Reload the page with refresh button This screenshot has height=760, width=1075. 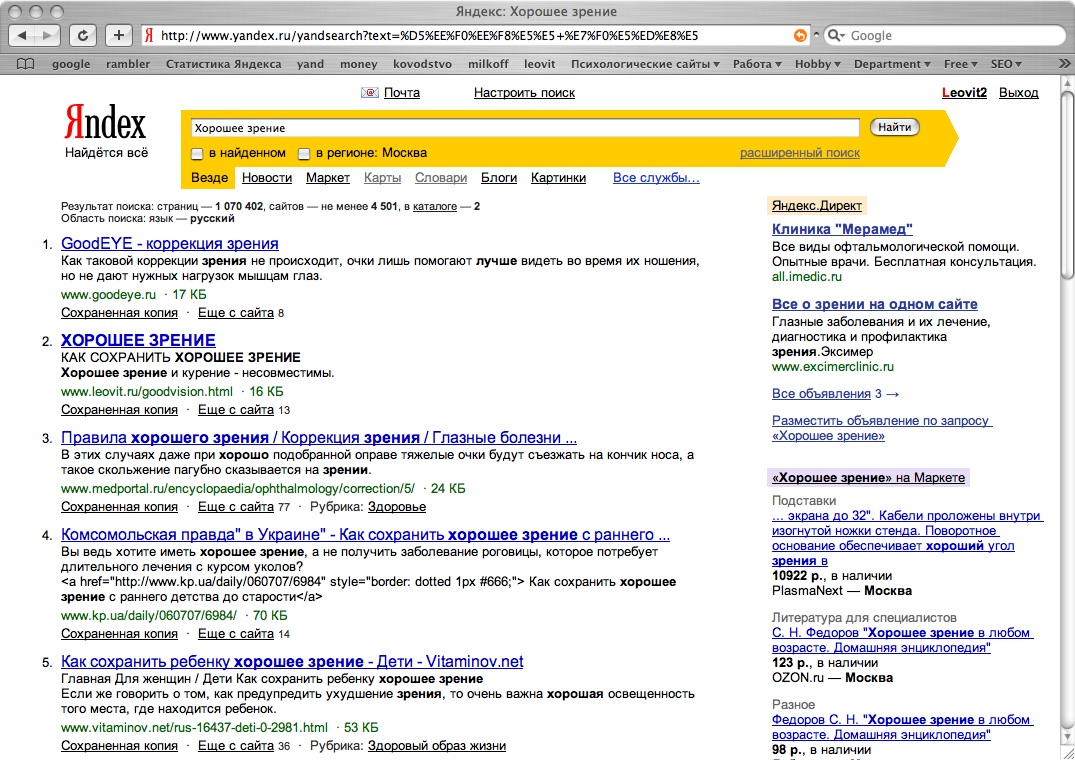pos(84,35)
